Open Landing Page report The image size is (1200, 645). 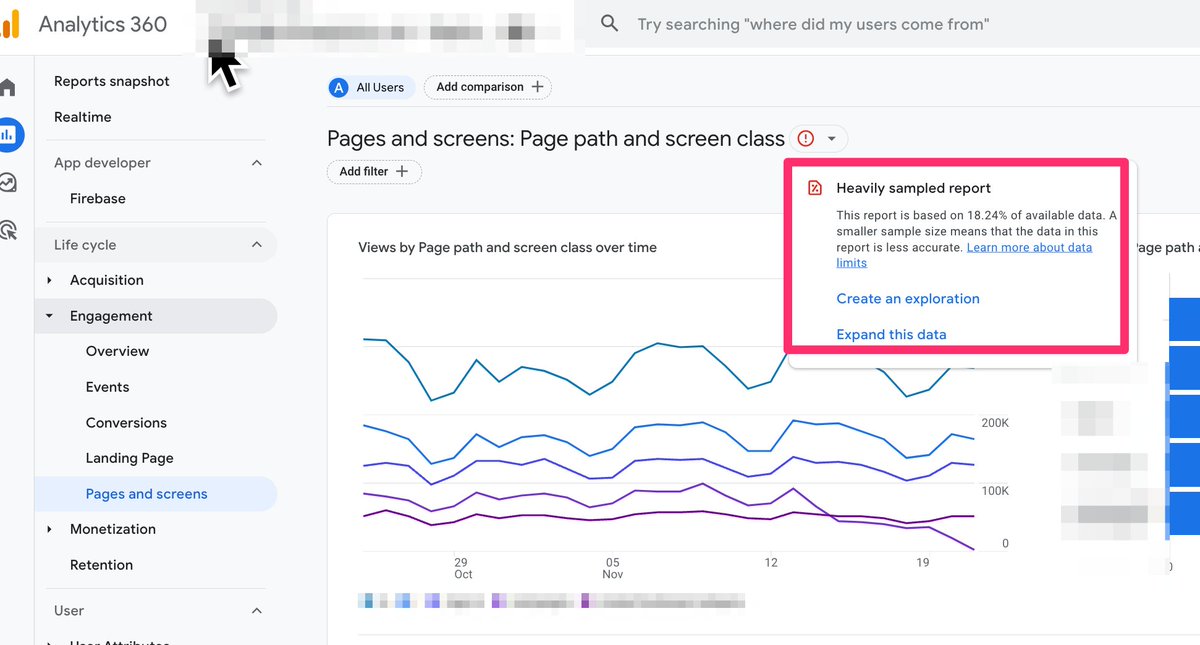(129, 458)
